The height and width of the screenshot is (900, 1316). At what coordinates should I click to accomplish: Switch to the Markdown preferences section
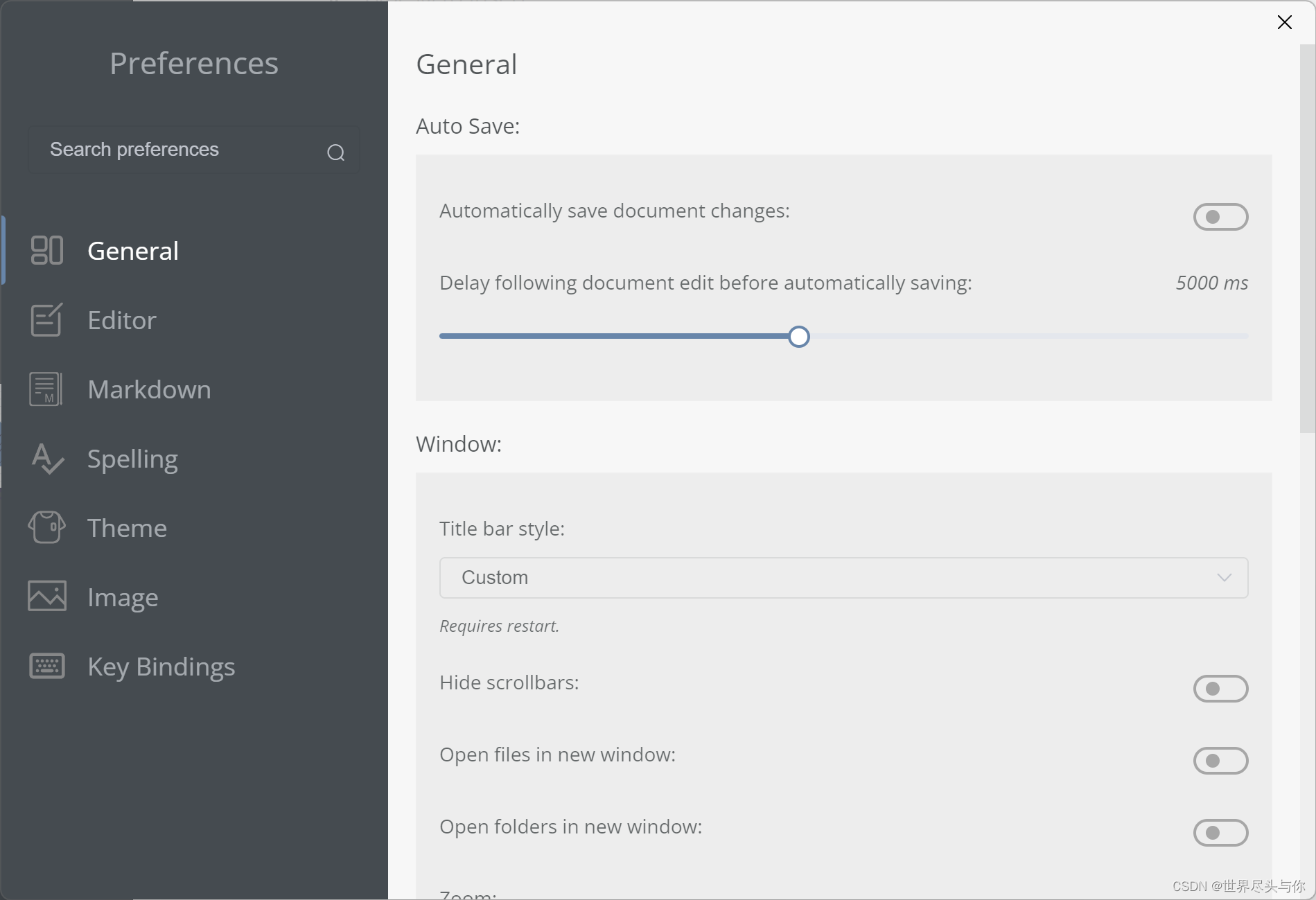149,389
